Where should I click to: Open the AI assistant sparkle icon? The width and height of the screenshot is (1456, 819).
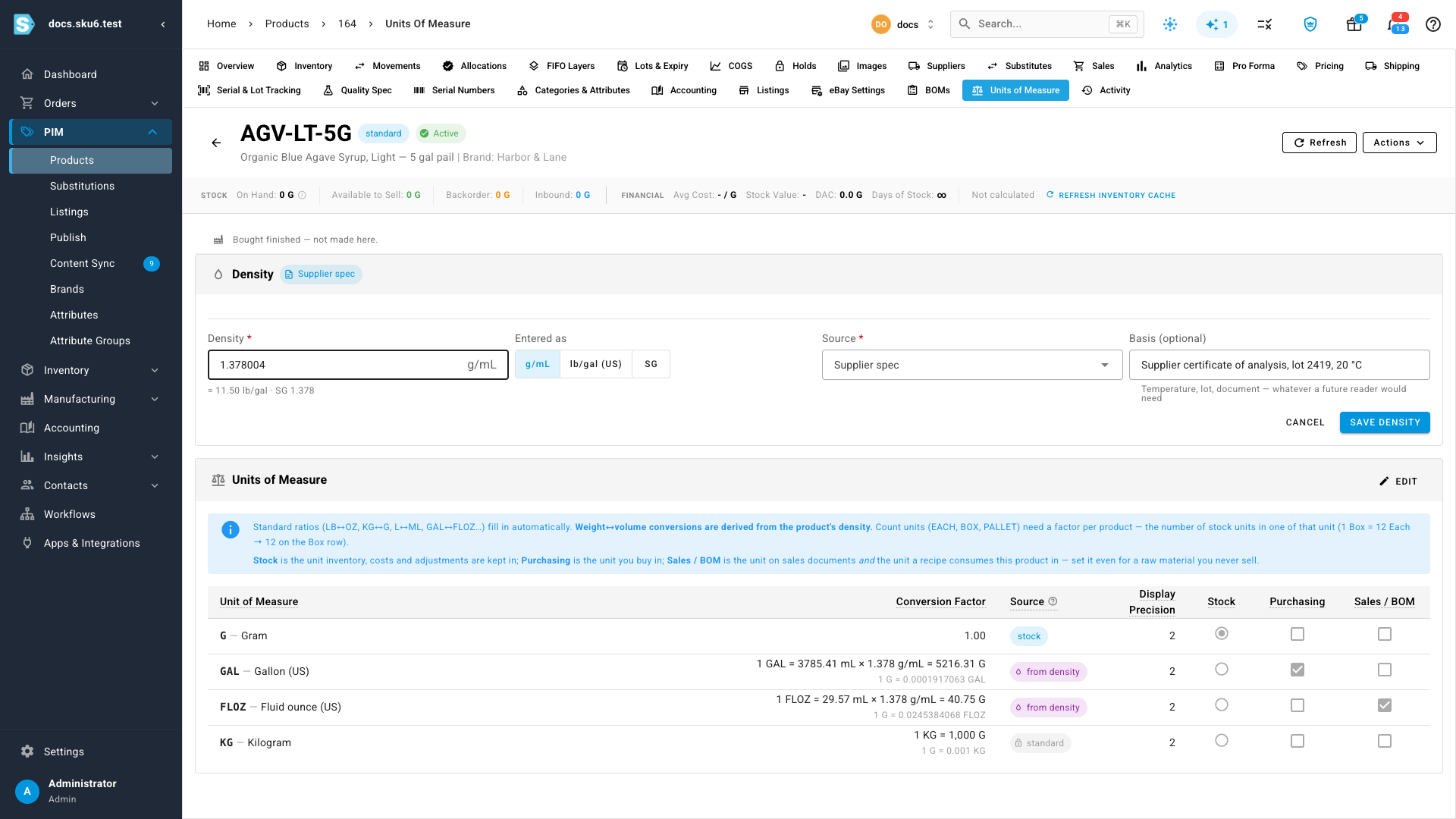pos(1216,24)
